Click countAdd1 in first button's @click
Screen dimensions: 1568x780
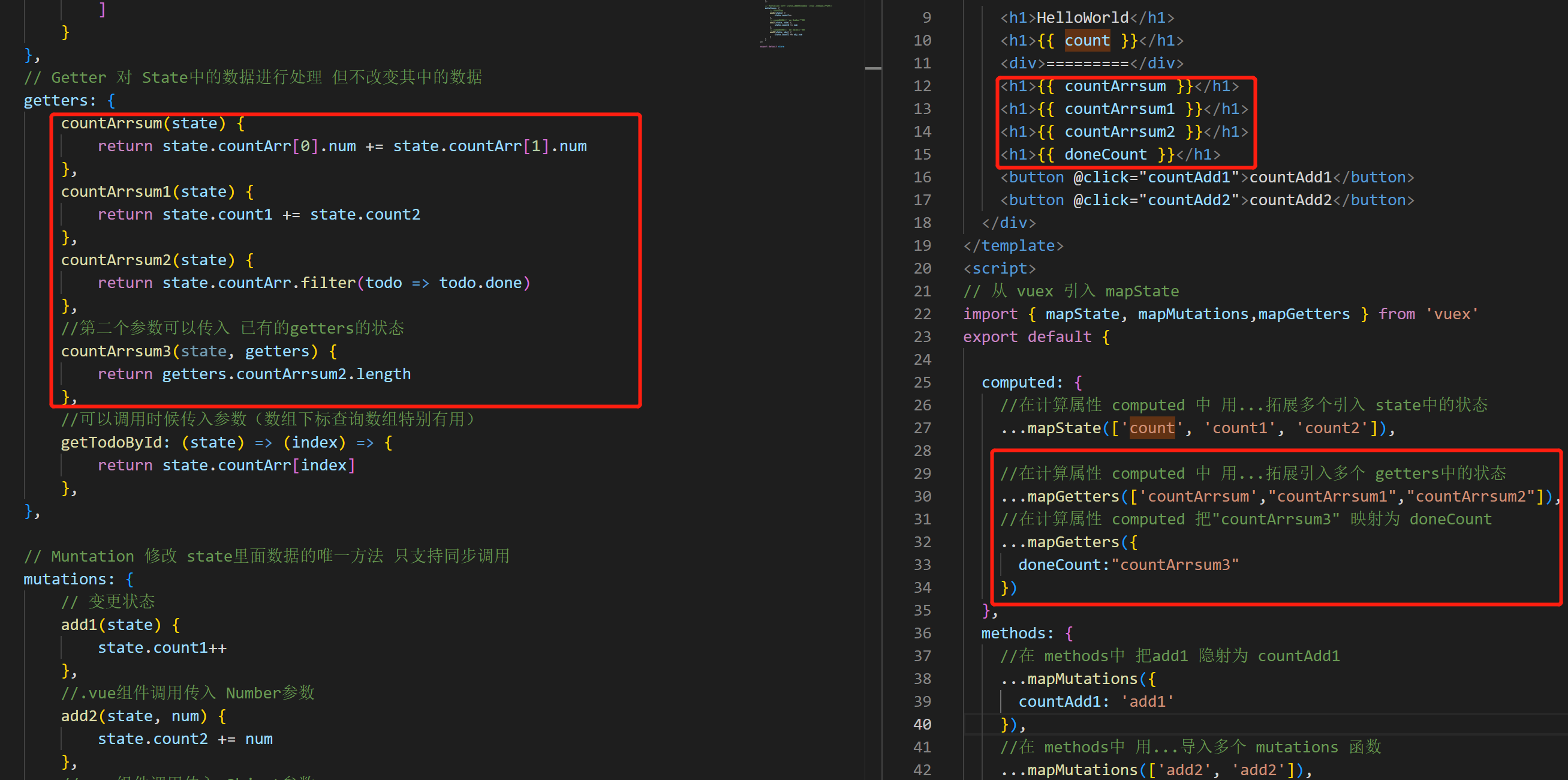click(1189, 177)
